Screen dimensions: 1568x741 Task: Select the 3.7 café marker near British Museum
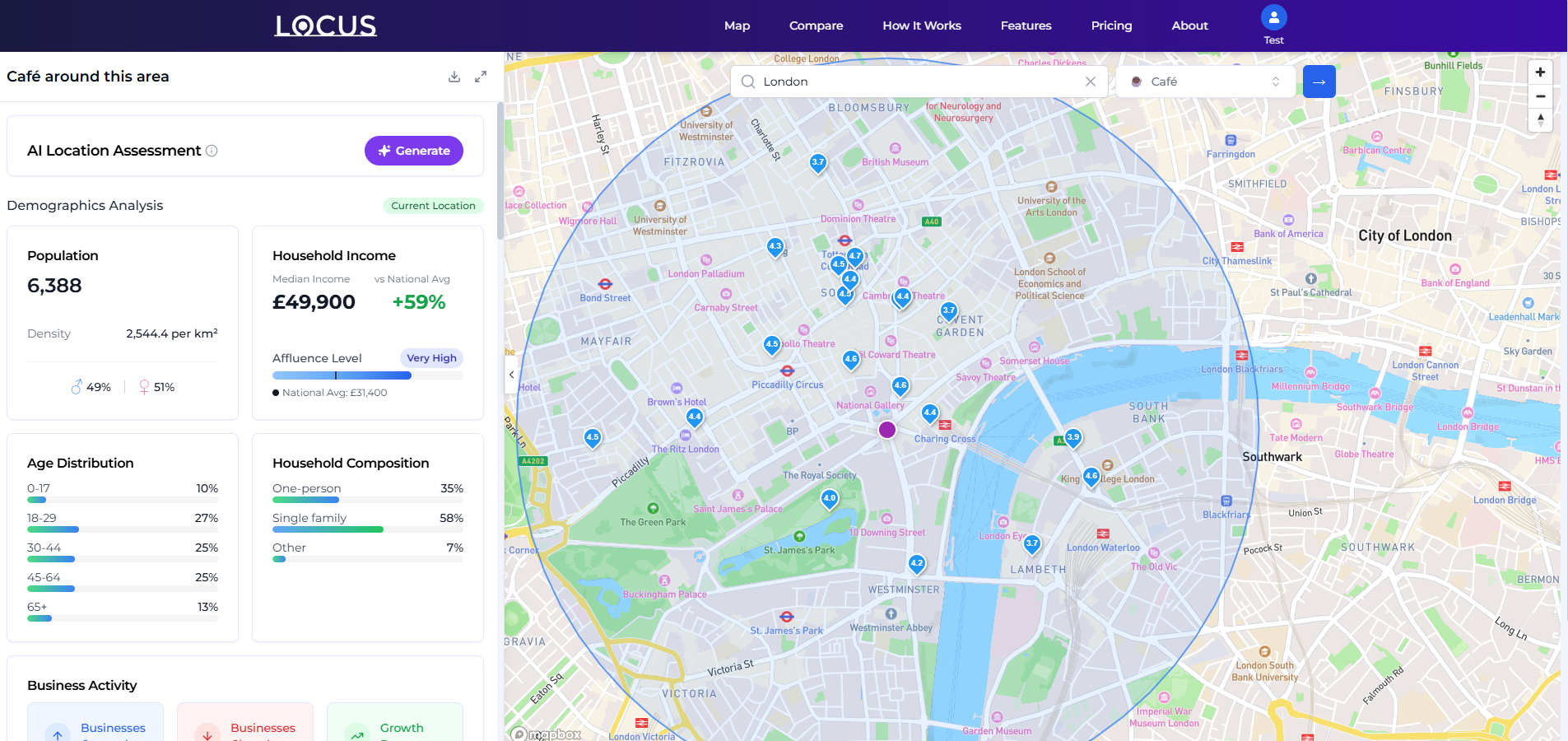(817, 163)
